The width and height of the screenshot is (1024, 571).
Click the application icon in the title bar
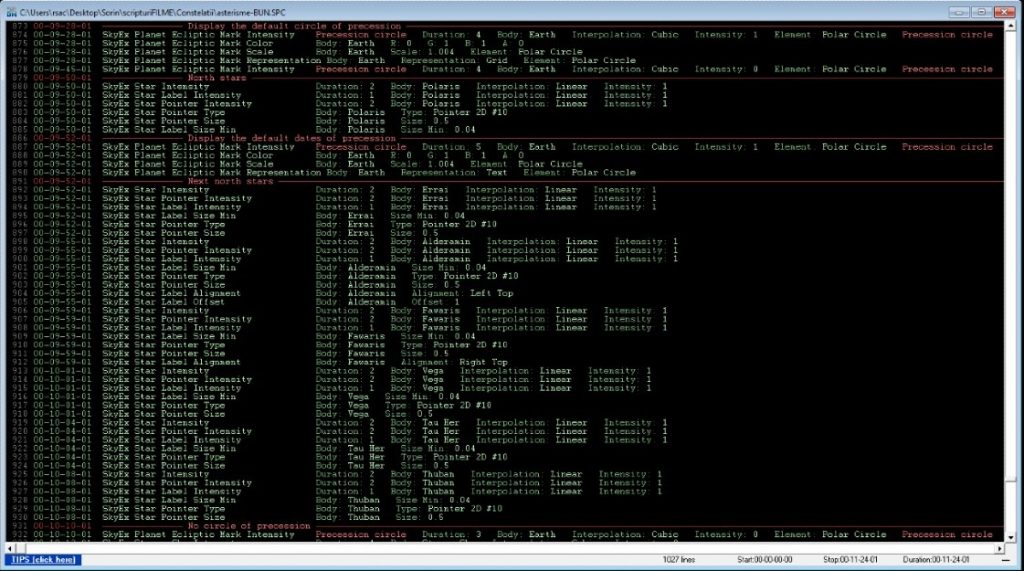point(11,10)
